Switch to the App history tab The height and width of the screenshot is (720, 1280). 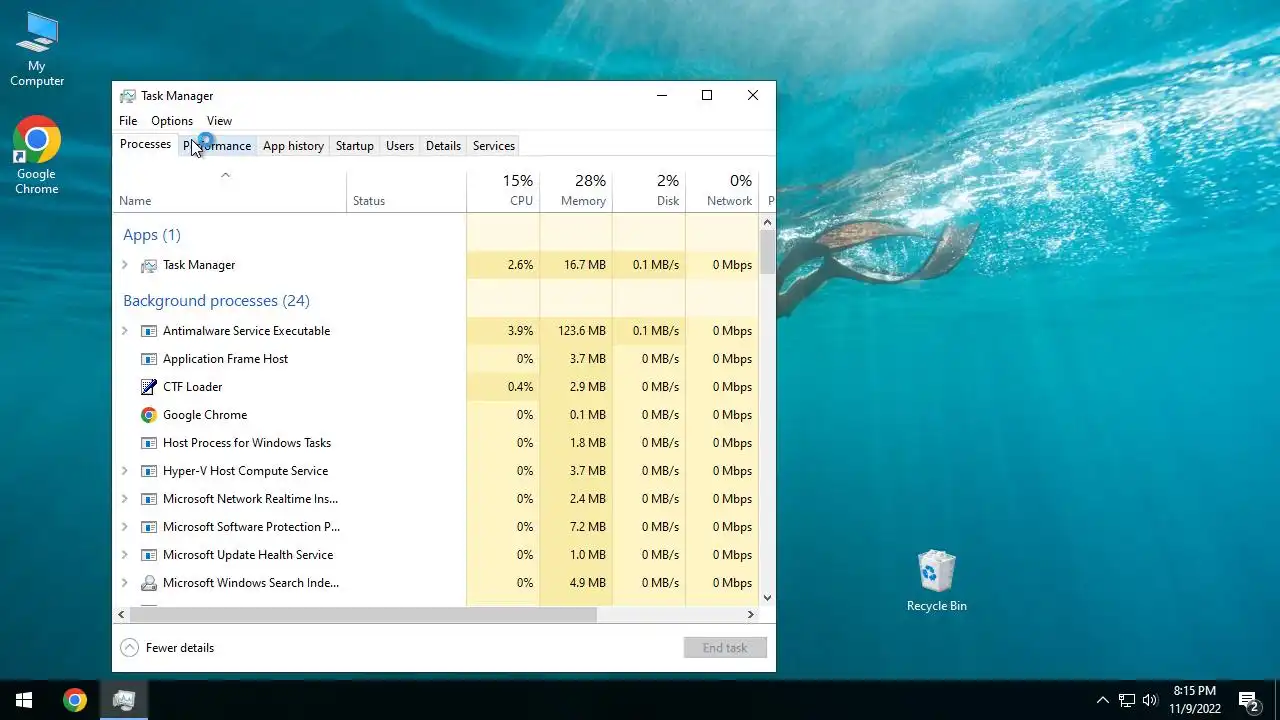(x=293, y=146)
